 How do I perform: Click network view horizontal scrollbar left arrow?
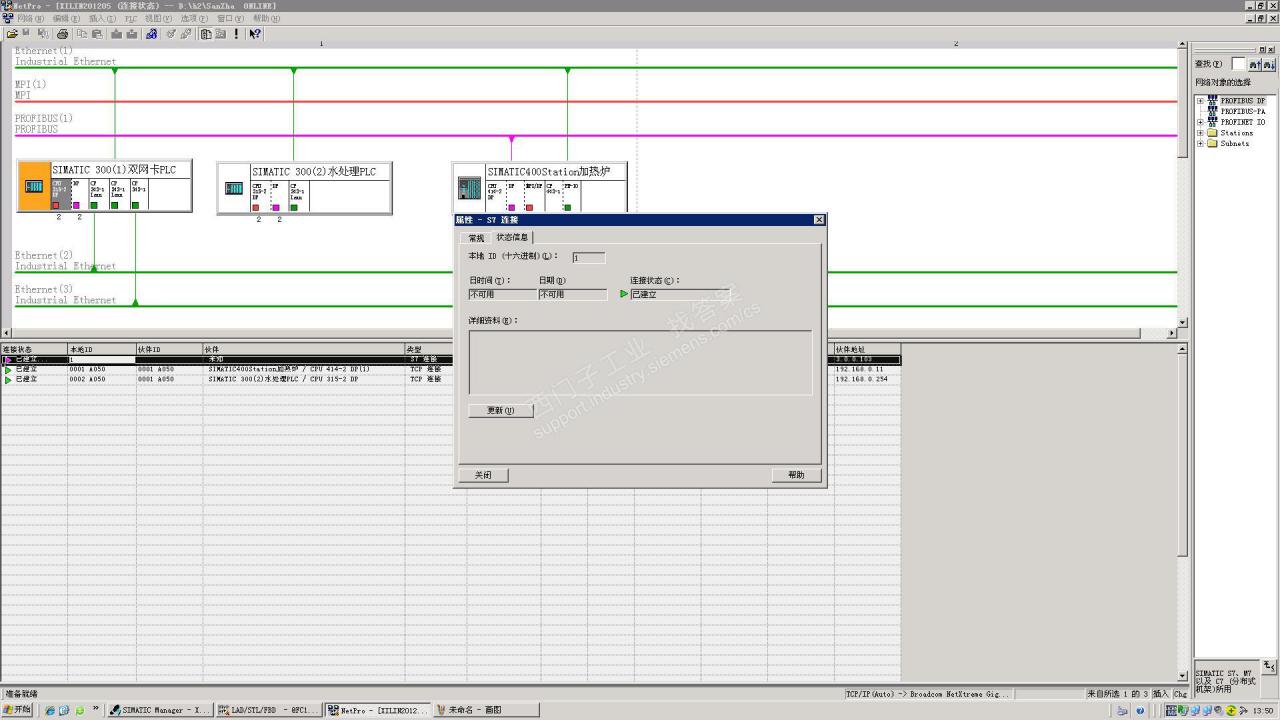[6, 333]
